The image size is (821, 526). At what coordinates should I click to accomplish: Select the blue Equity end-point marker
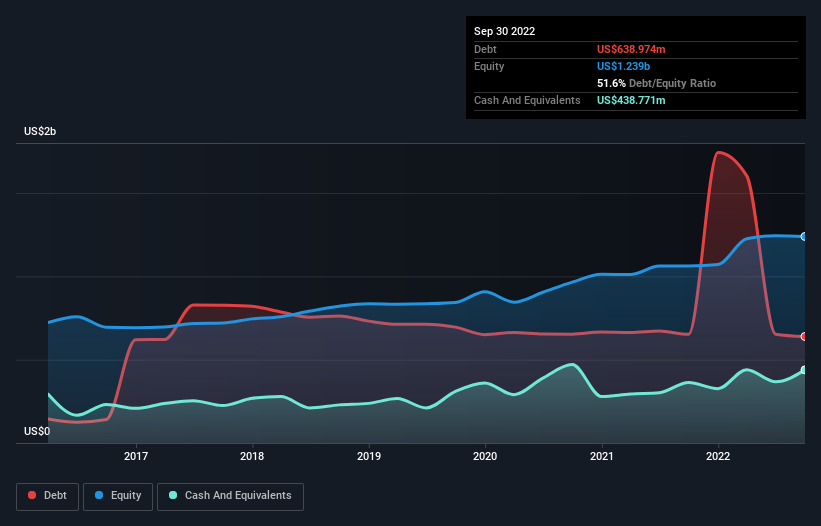coord(804,237)
